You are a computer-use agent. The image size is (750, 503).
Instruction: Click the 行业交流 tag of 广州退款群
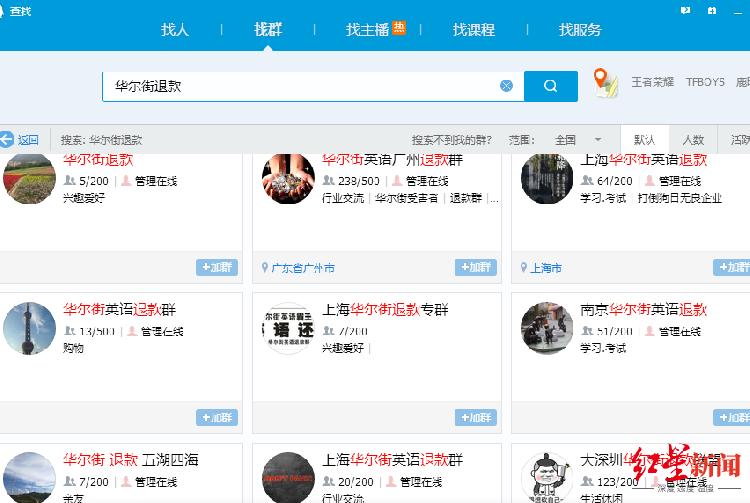tap(343, 198)
